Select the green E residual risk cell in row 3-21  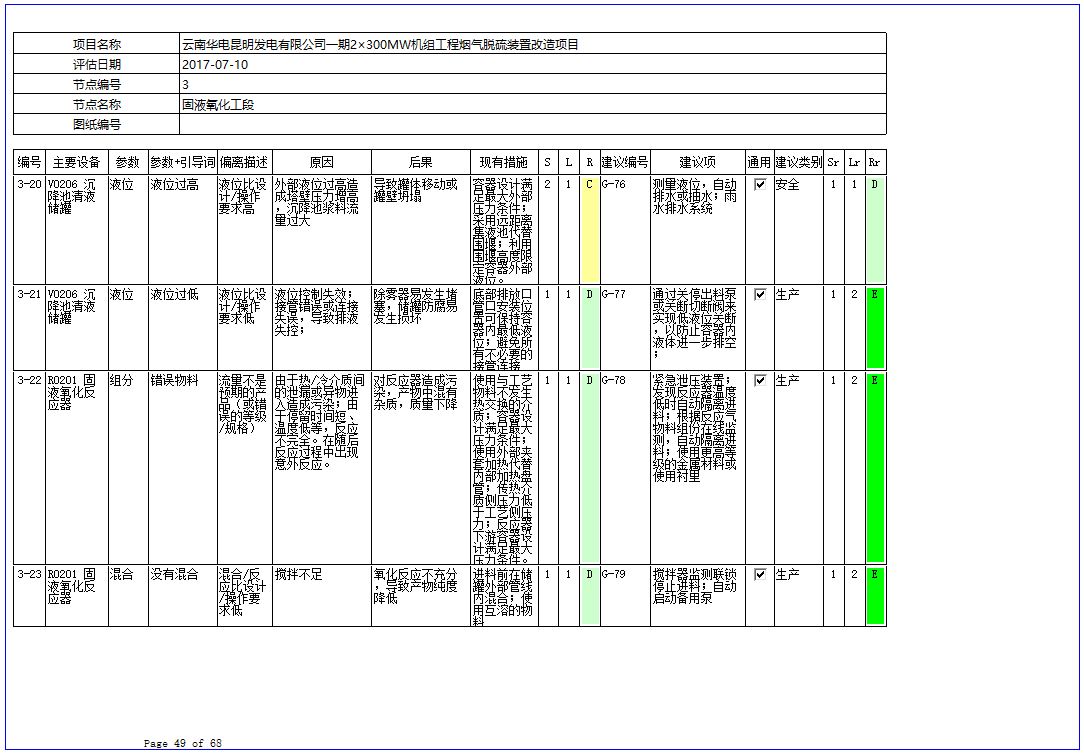tap(875, 328)
